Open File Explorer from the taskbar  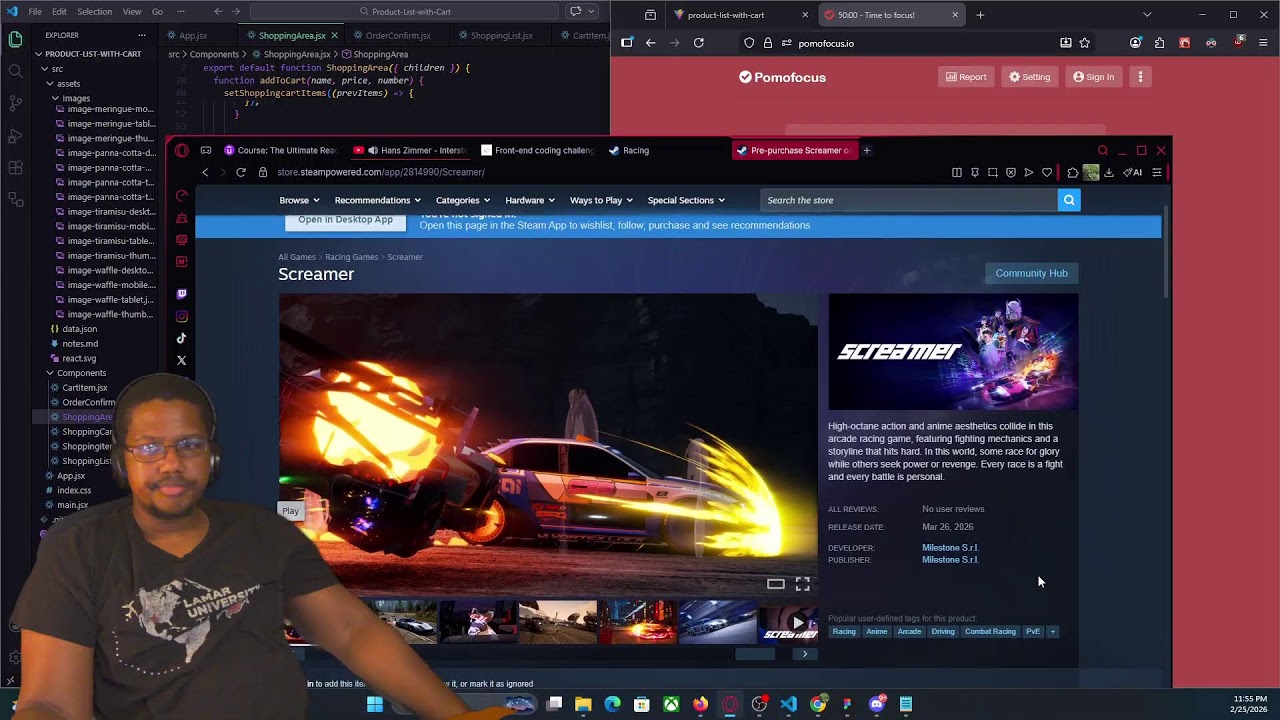583,704
